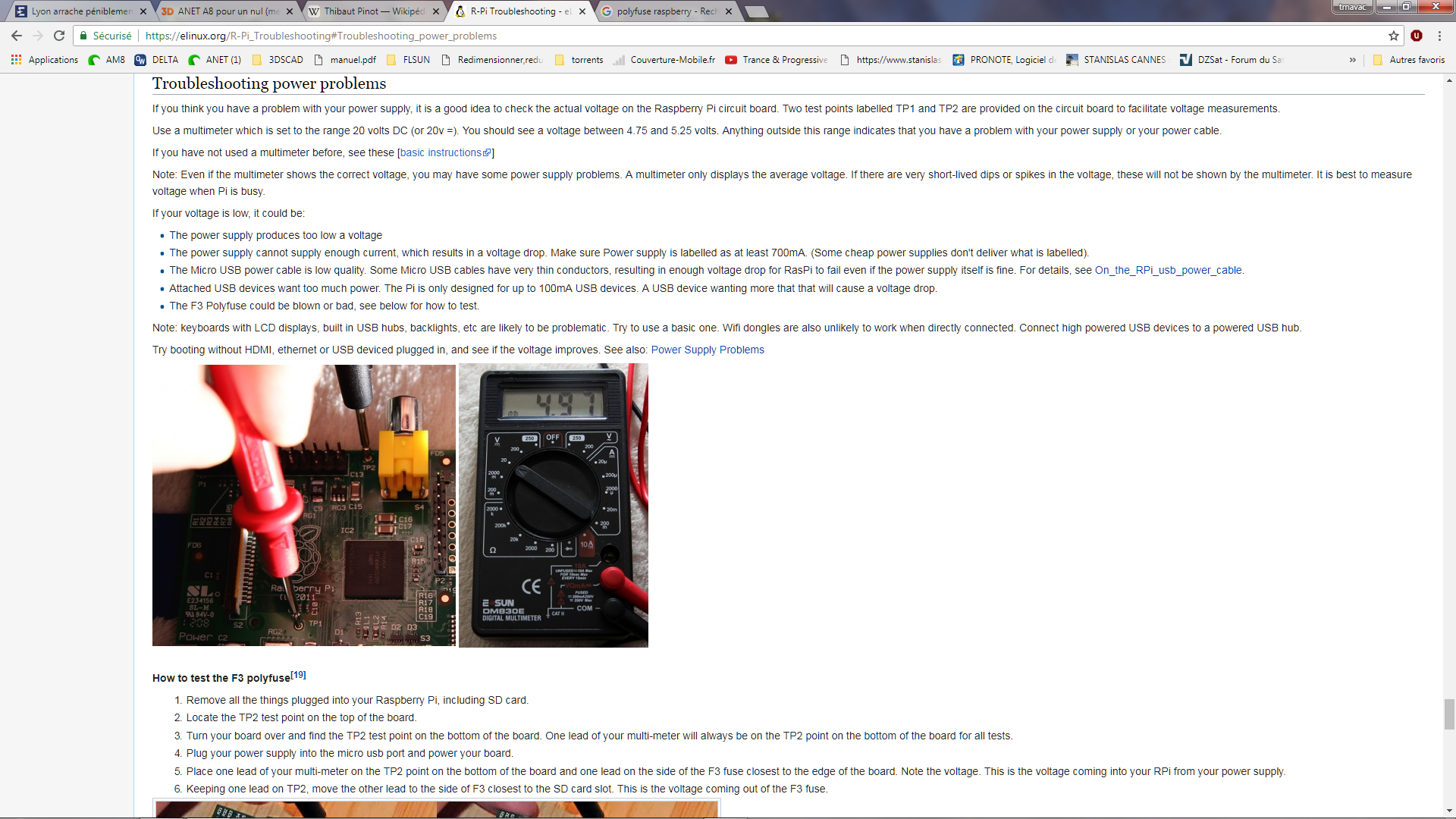Expand hidden bookmarks with the chevron
1456x819 pixels.
point(1352,60)
